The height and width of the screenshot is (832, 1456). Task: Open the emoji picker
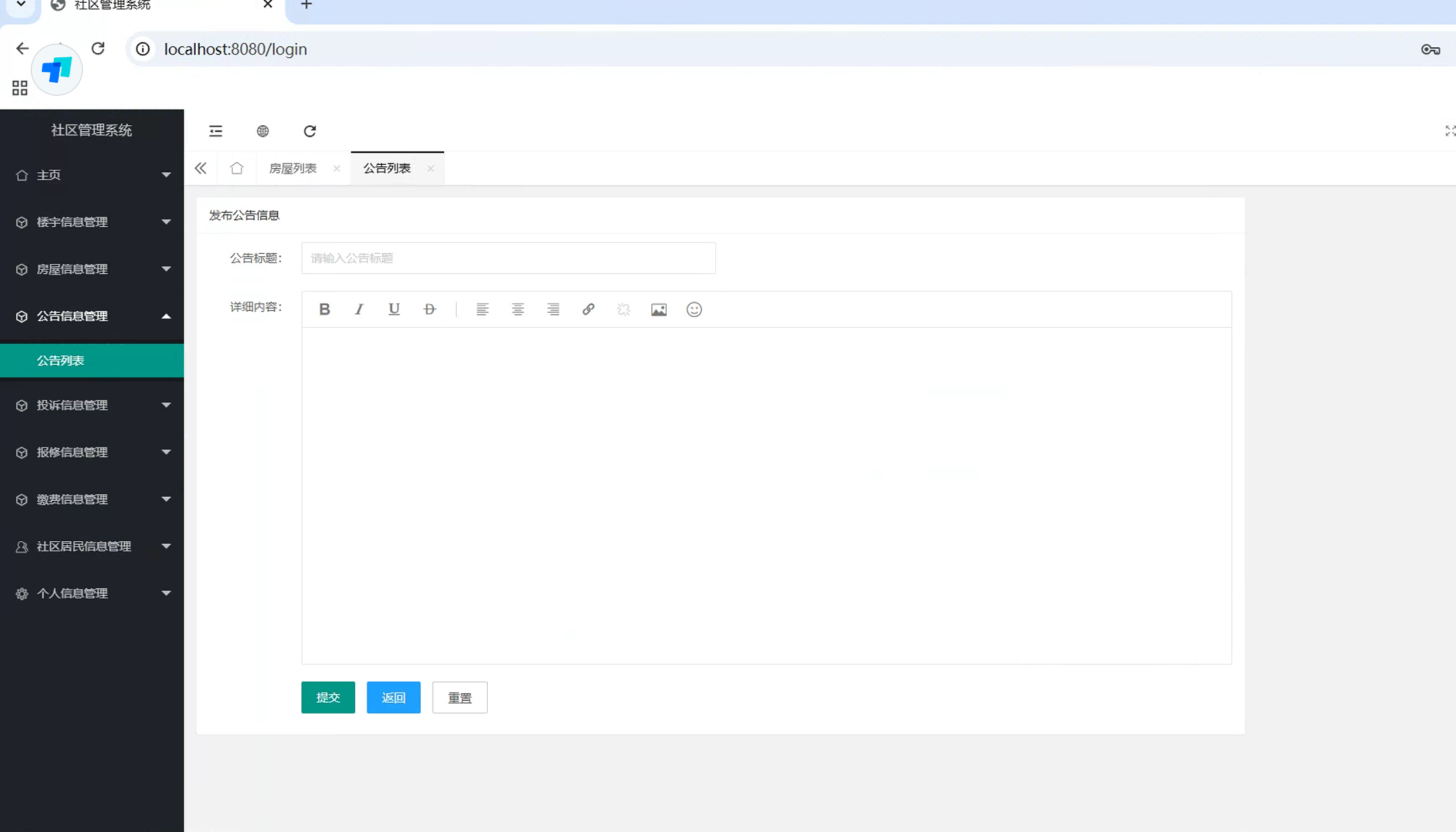(694, 309)
